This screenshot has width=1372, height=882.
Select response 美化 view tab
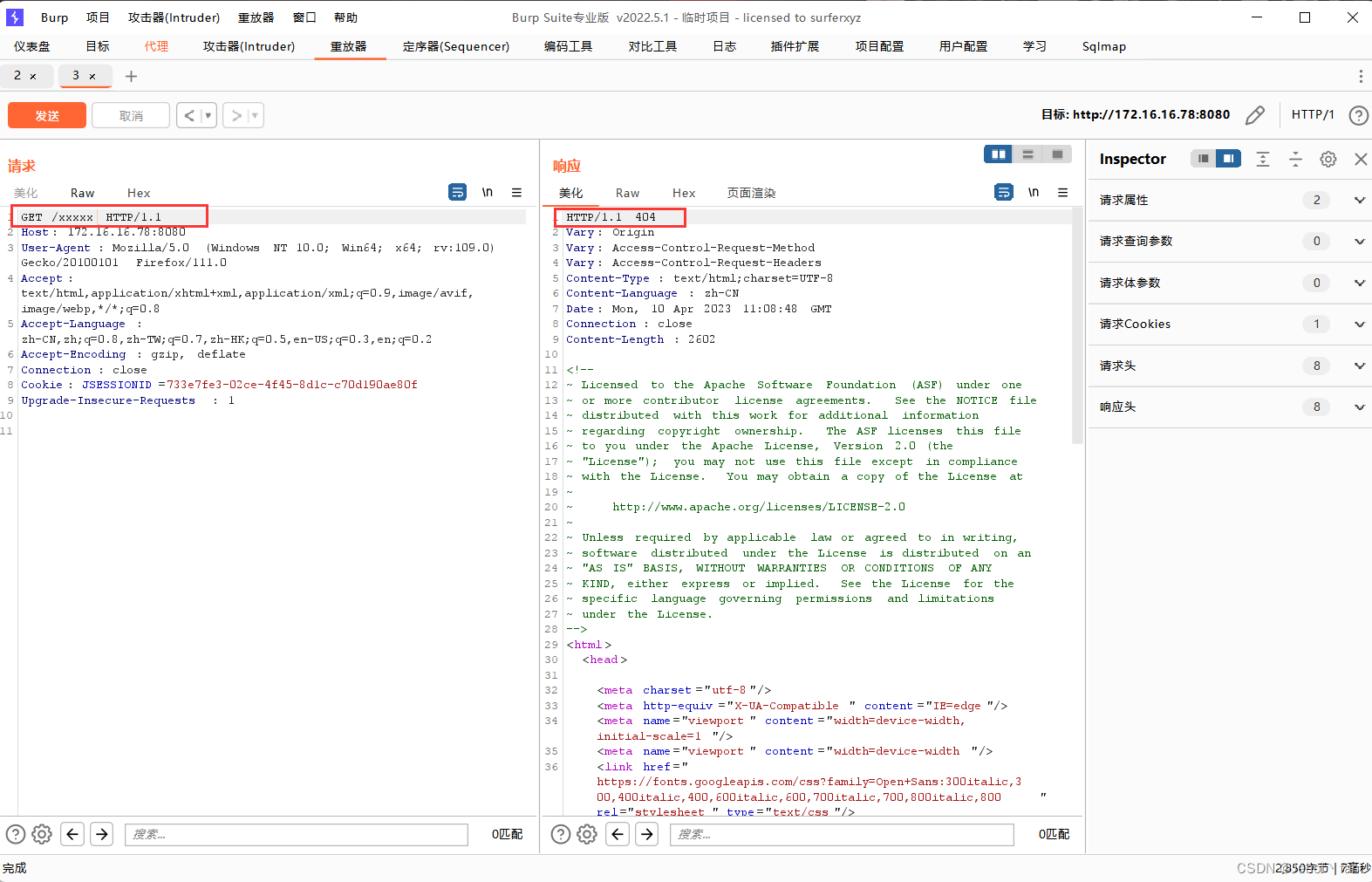click(571, 193)
